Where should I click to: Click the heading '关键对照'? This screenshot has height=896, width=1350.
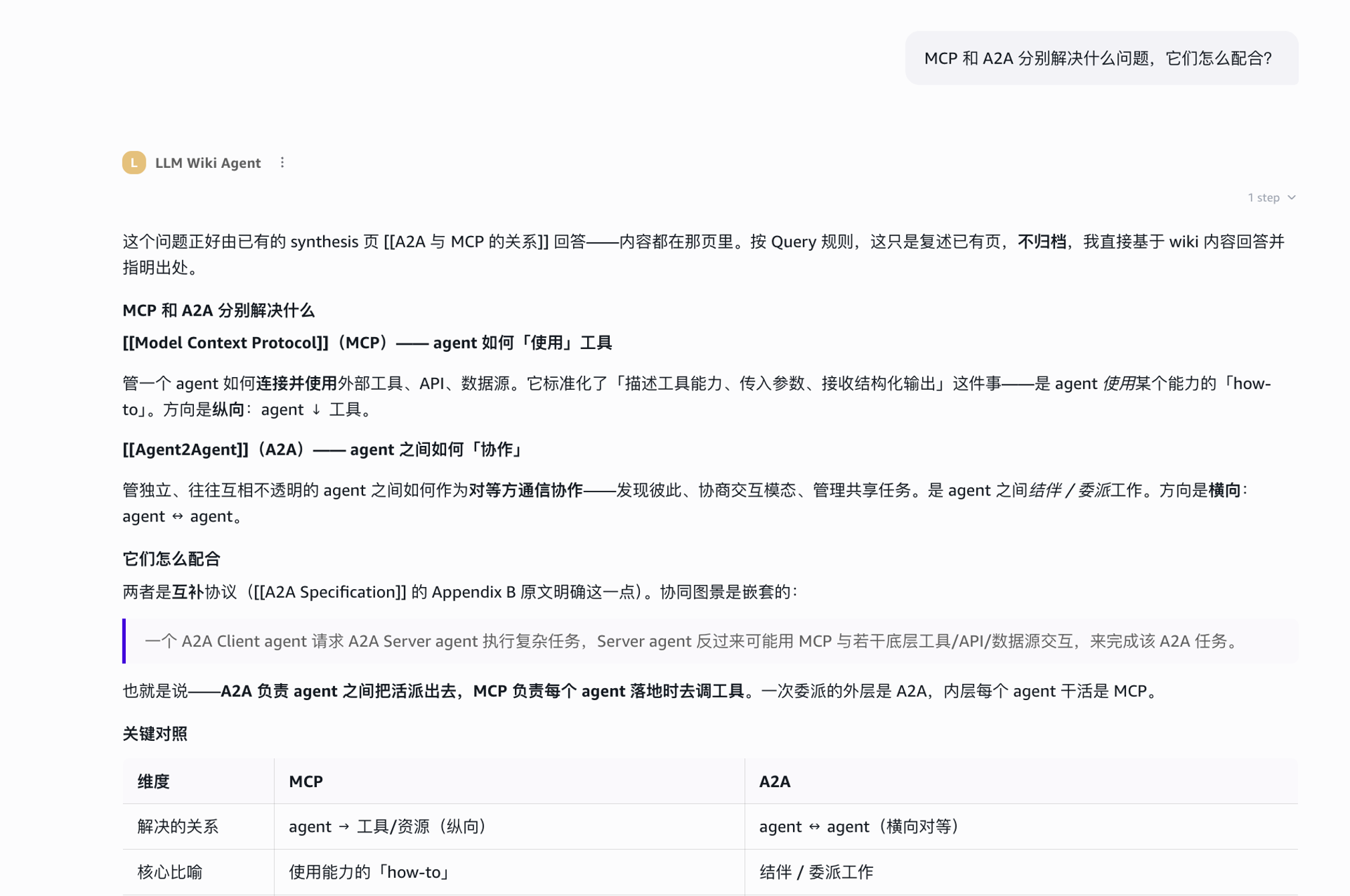tap(155, 734)
